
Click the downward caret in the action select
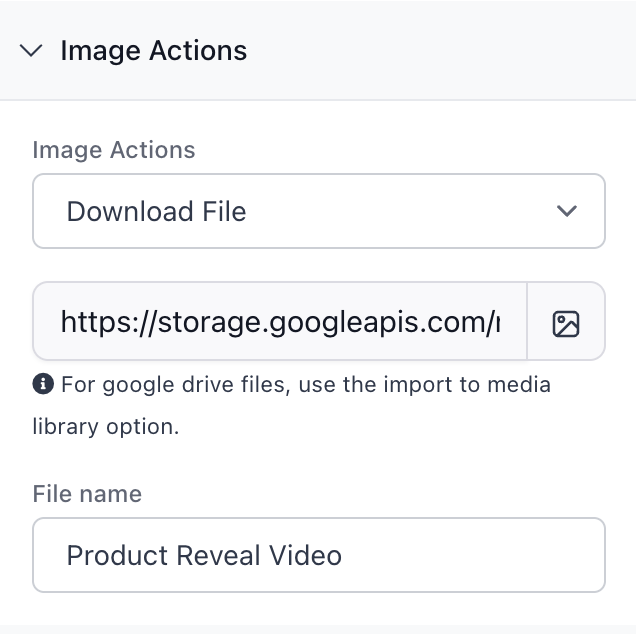tap(567, 211)
